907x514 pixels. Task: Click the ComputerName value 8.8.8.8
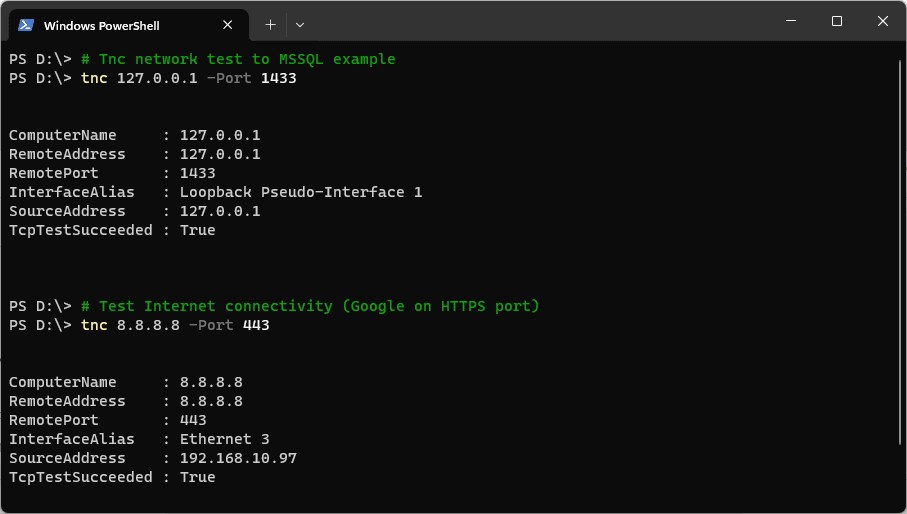[x=211, y=382]
